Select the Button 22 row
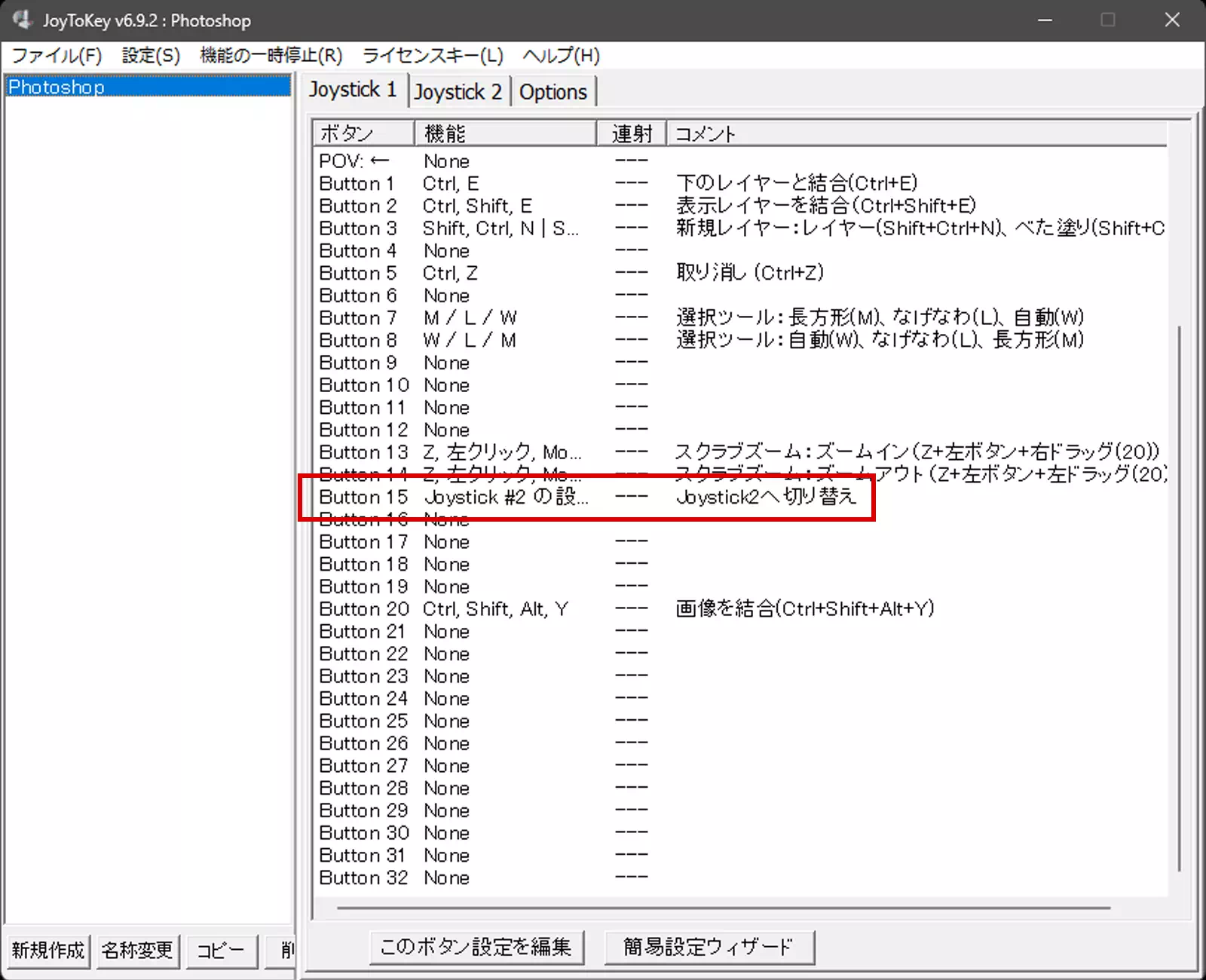Image resolution: width=1206 pixels, height=980 pixels. pyautogui.click(x=741, y=654)
